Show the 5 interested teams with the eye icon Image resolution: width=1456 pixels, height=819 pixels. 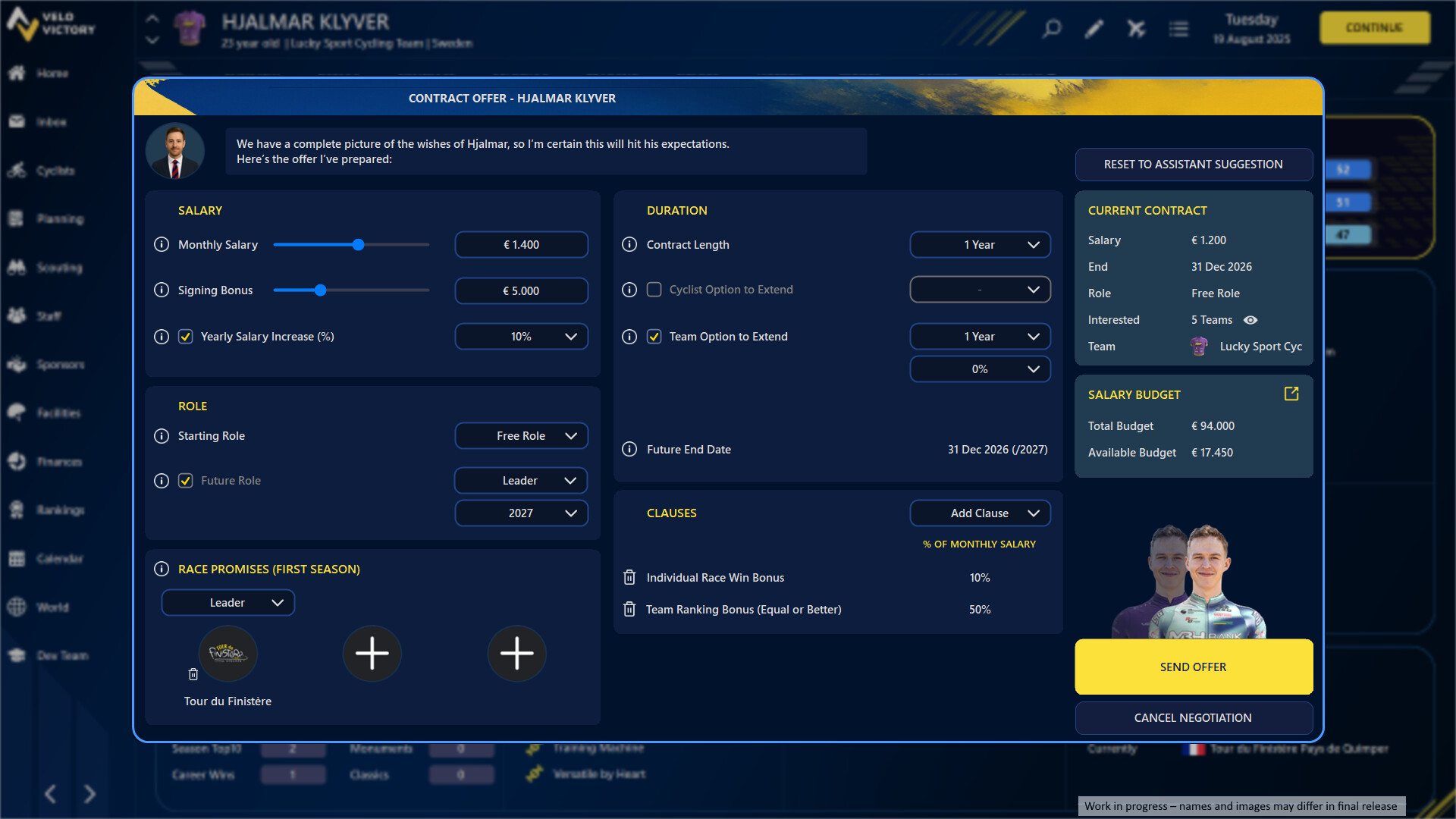click(1250, 320)
